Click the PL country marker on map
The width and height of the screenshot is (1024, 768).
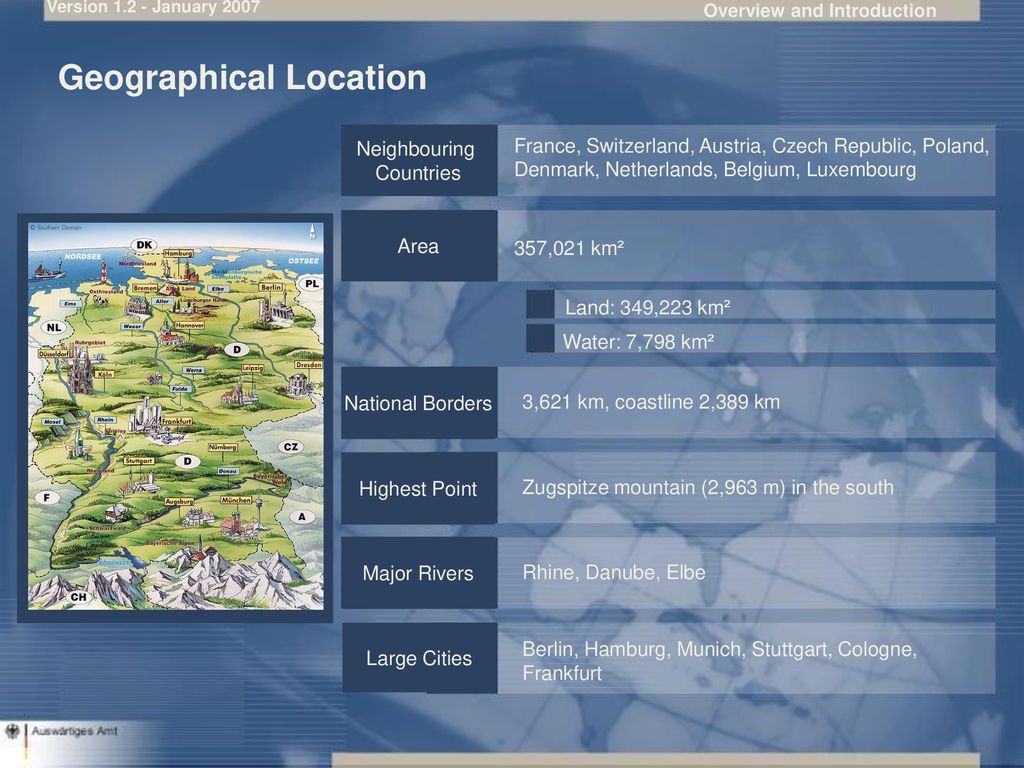tap(312, 283)
